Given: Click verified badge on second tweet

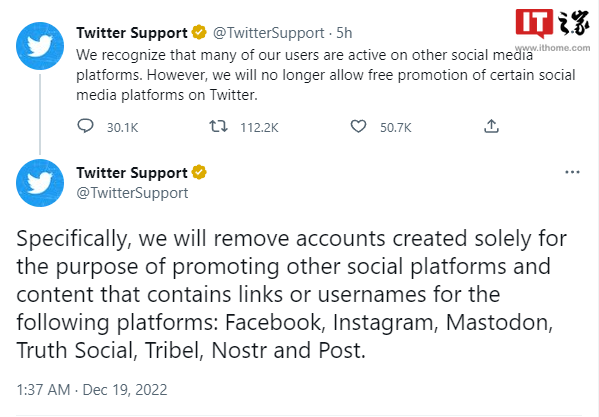Looking at the screenshot, I should tap(199, 172).
